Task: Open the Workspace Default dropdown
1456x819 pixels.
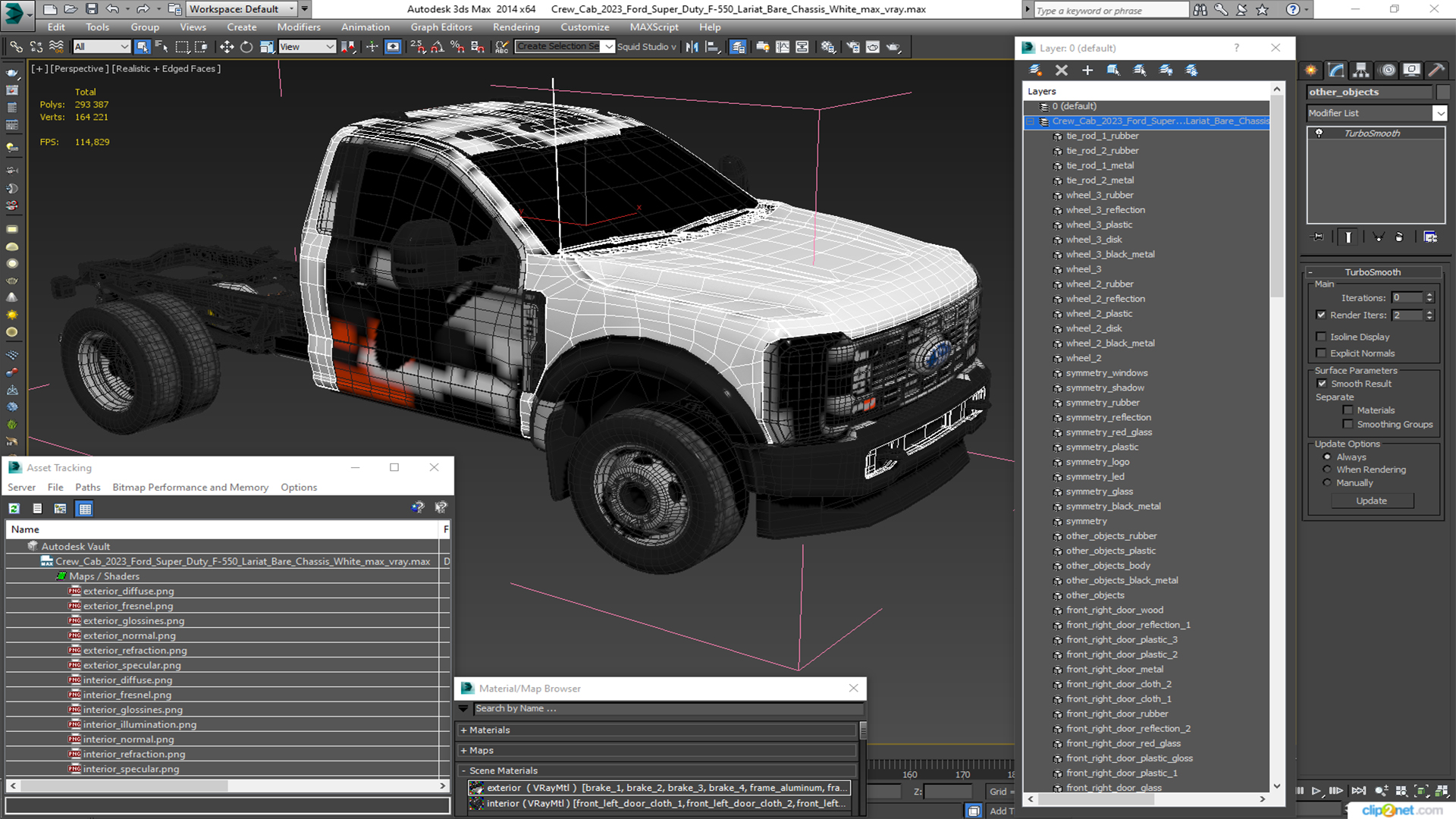Action: pos(243,9)
